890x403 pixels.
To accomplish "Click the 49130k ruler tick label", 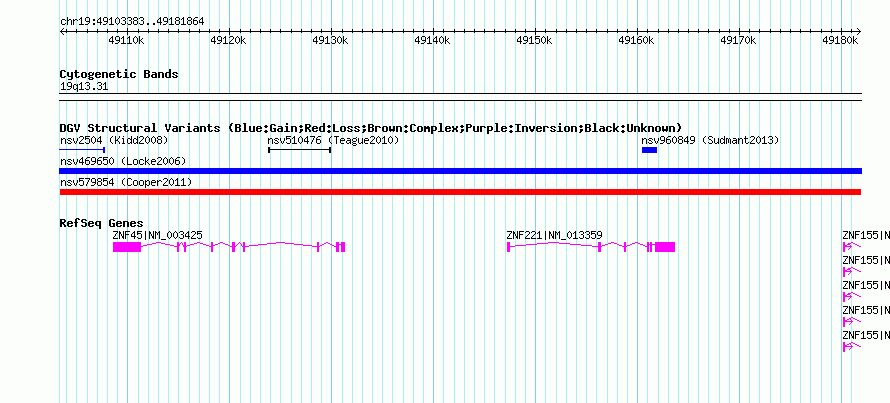I will coord(330,40).
